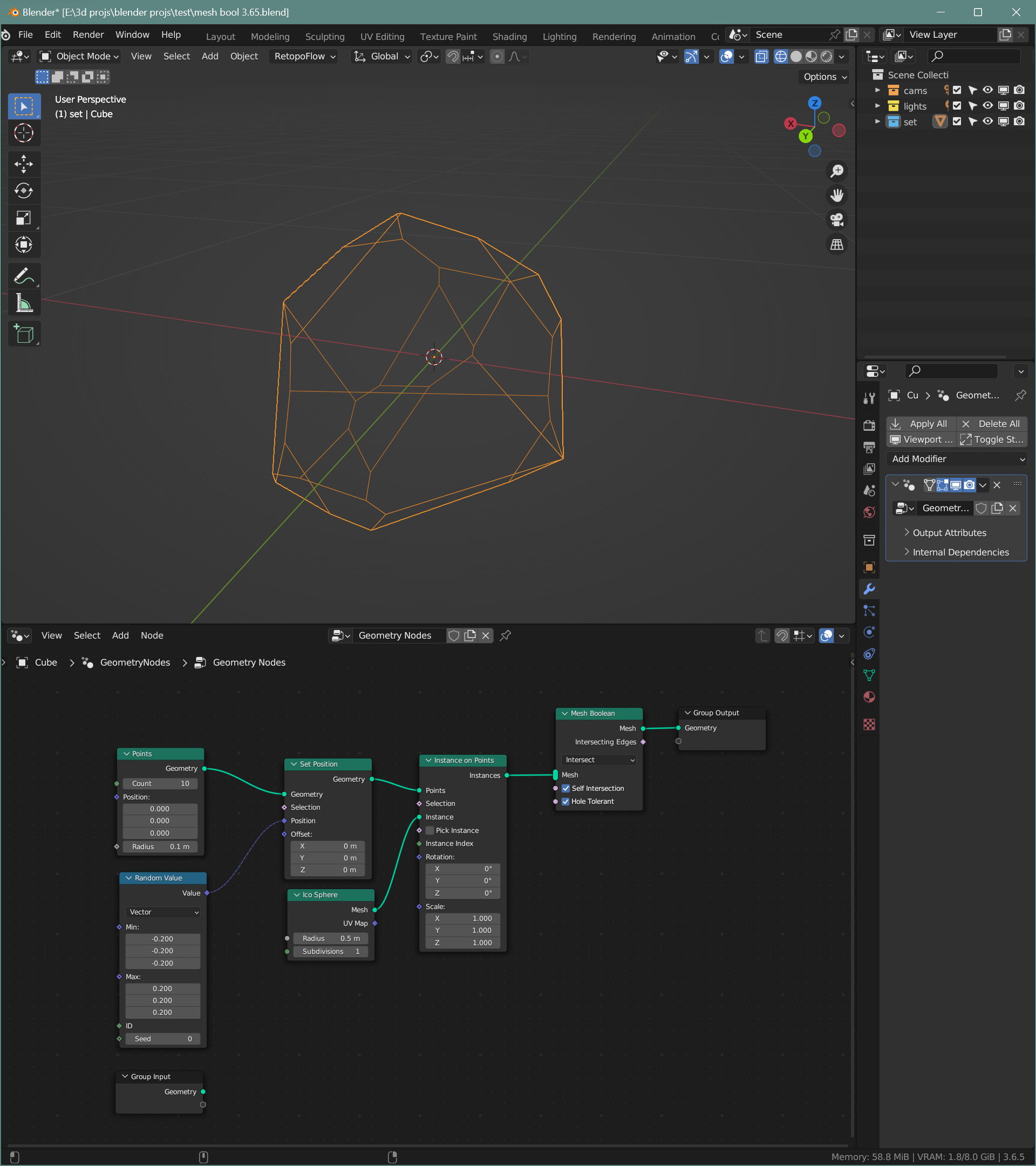Switch orthographic/perspective grid icon
Screen dimensions: 1036x1166
(836, 245)
